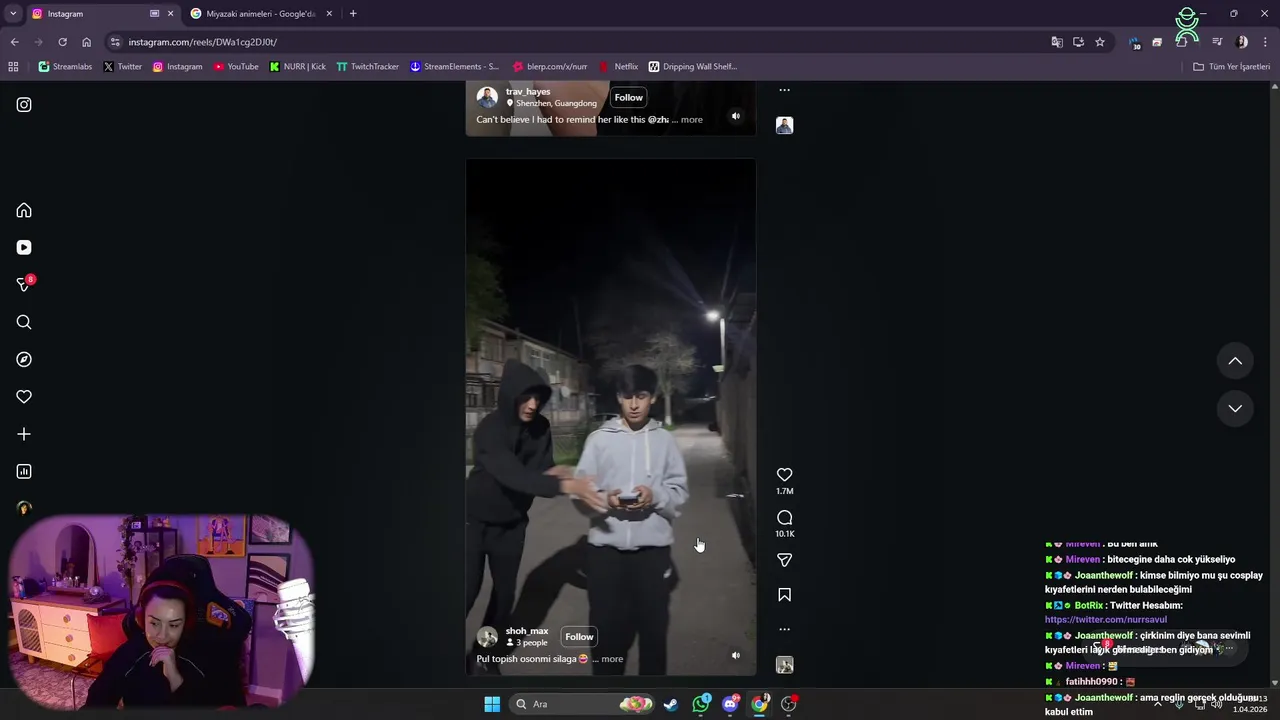Open the Twitter bookmark
The width and height of the screenshot is (1280, 720).
(123, 67)
